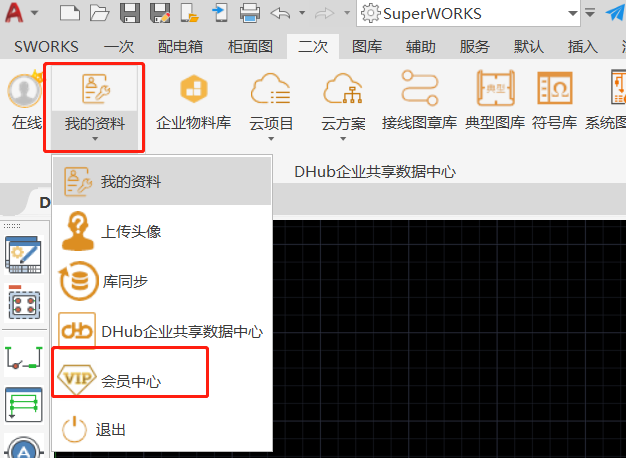Expand the 我的资料 dropdown arrow
Screen dimensions: 626x458
tap(95, 139)
